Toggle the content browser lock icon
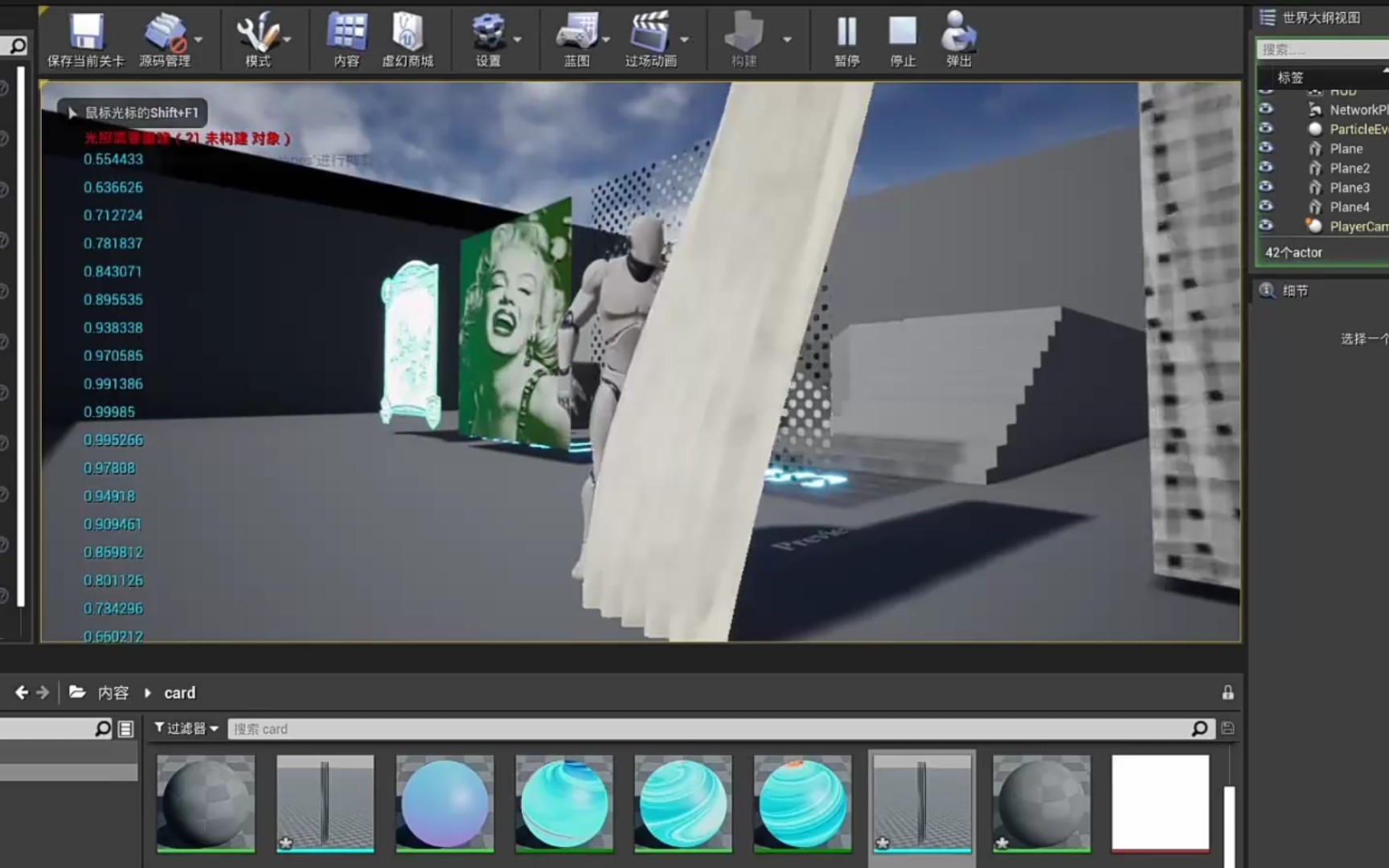1389x868 pixels. point(1227,692)
